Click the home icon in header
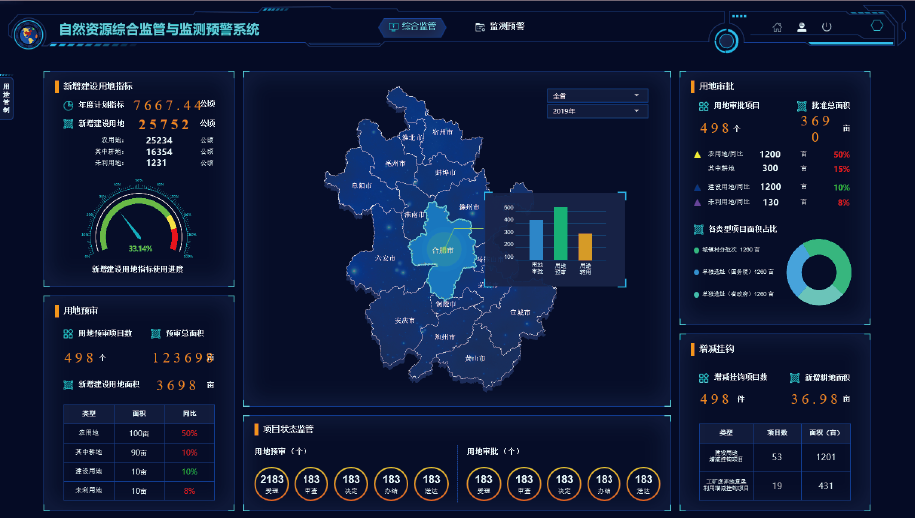Viewport: 916px width, 519px height. pos(777,27)
